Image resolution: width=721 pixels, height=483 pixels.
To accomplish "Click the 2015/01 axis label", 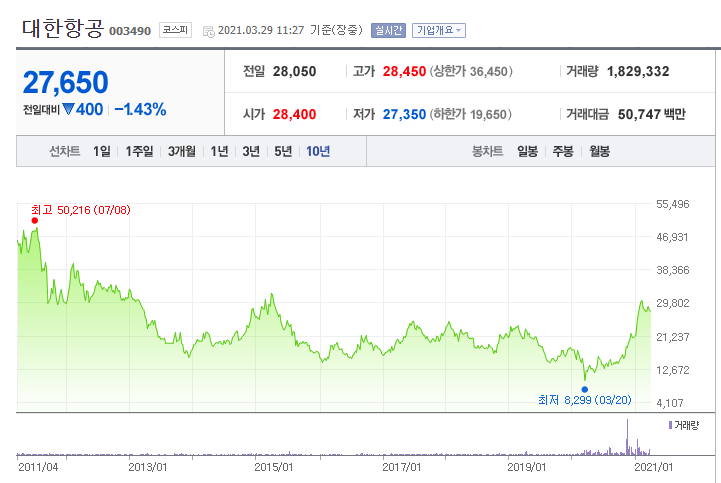I will tap(274, 467).
